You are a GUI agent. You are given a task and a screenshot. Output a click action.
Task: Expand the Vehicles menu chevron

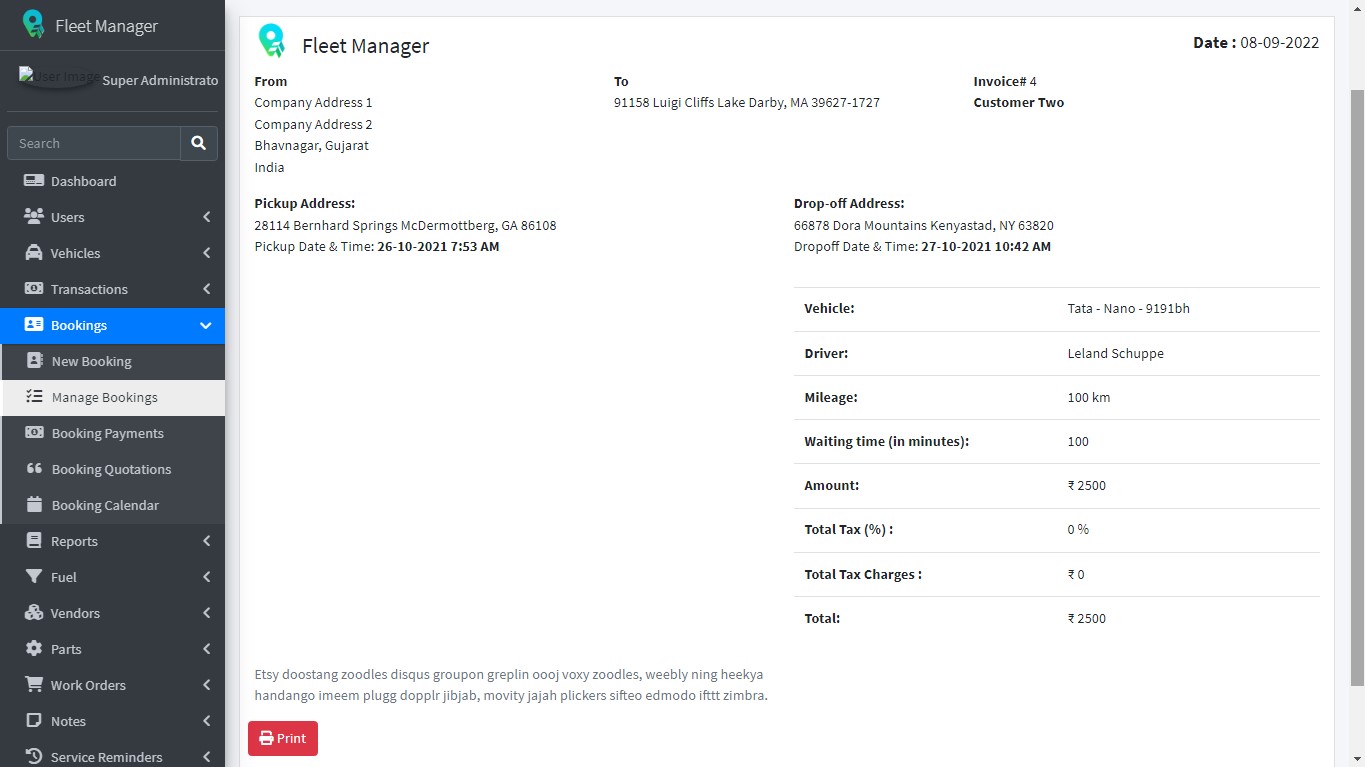coord(206,253)
